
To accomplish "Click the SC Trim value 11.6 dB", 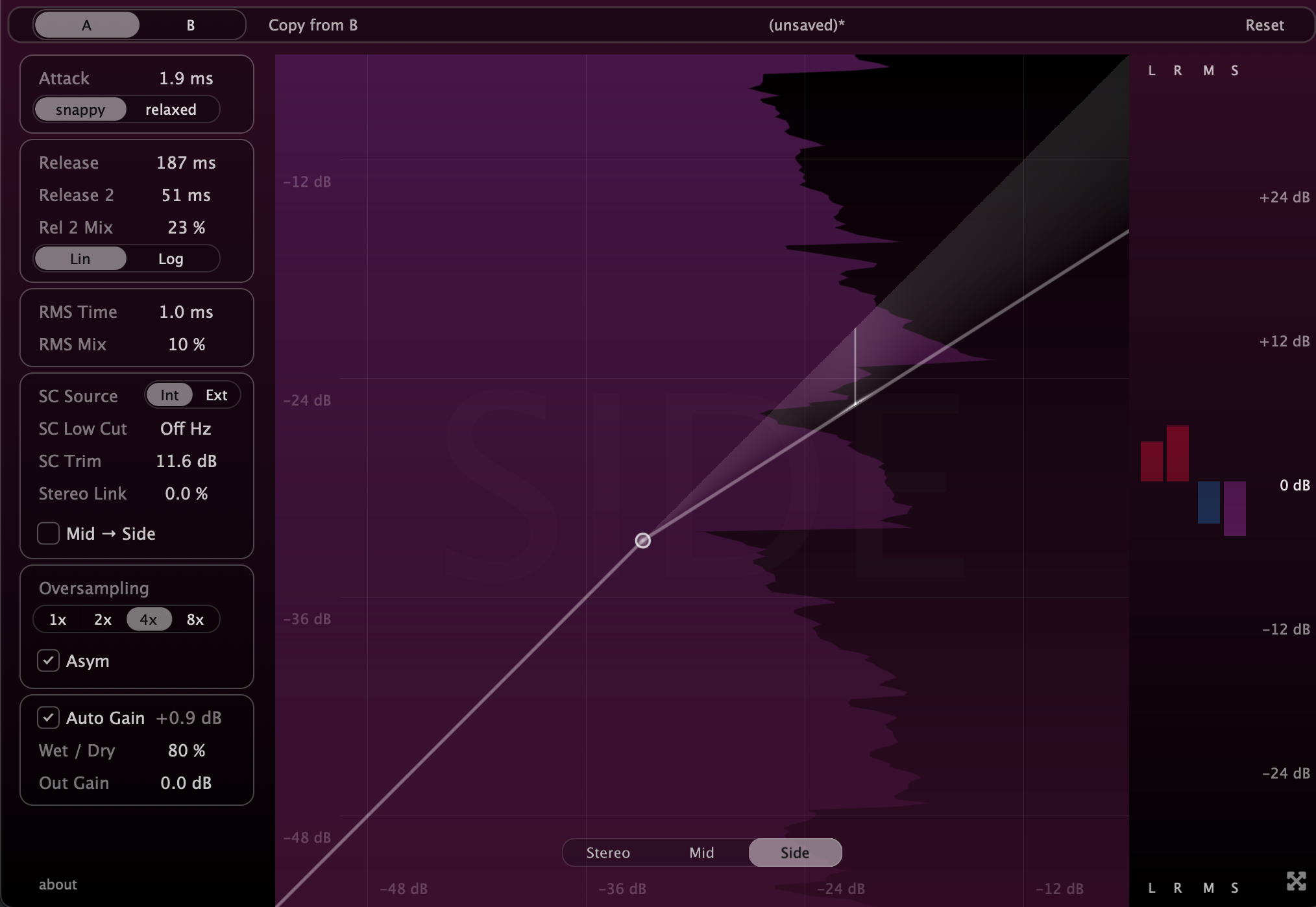I will coord(186,461).
